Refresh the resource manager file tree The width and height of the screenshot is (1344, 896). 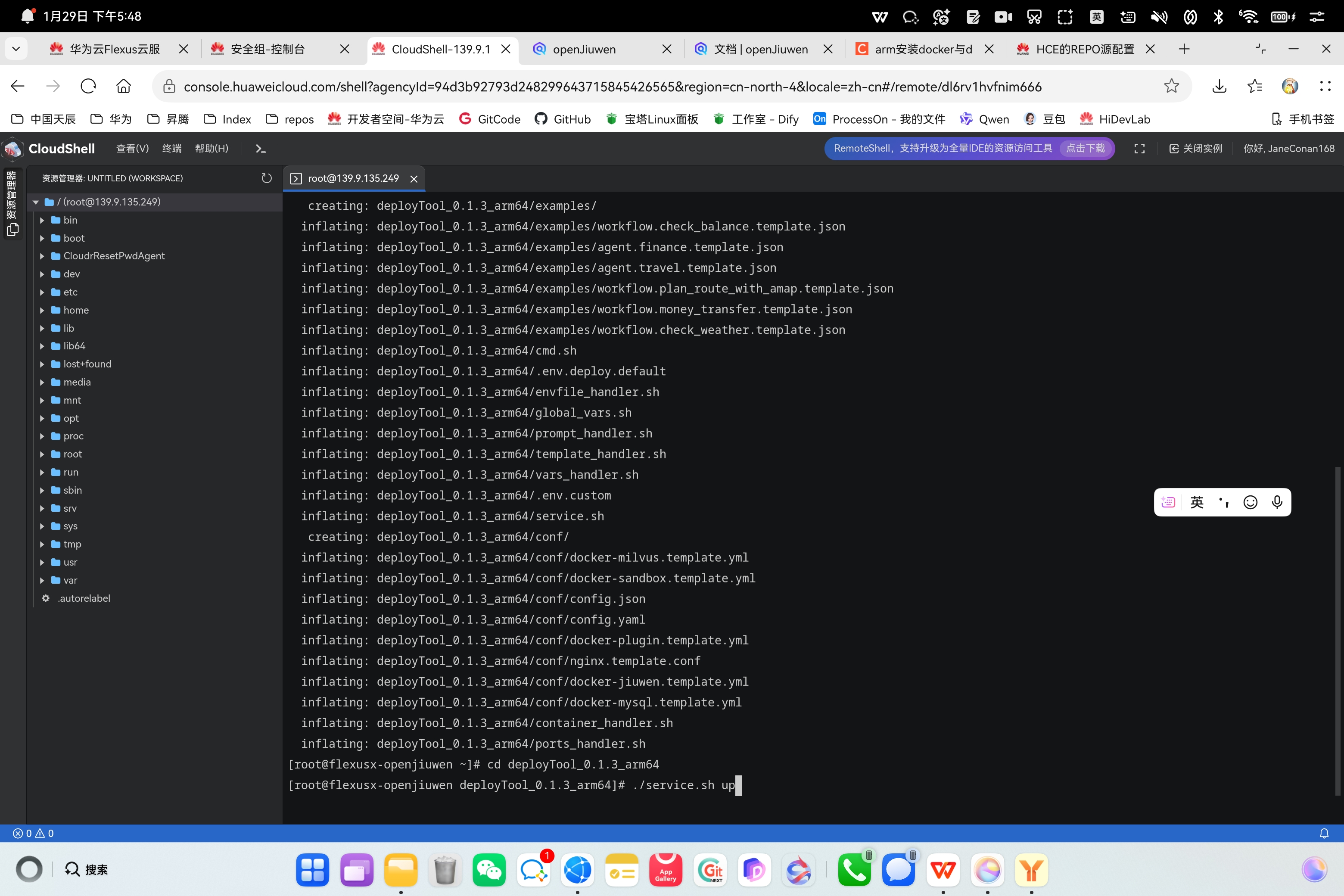click(x=266, y=178)
